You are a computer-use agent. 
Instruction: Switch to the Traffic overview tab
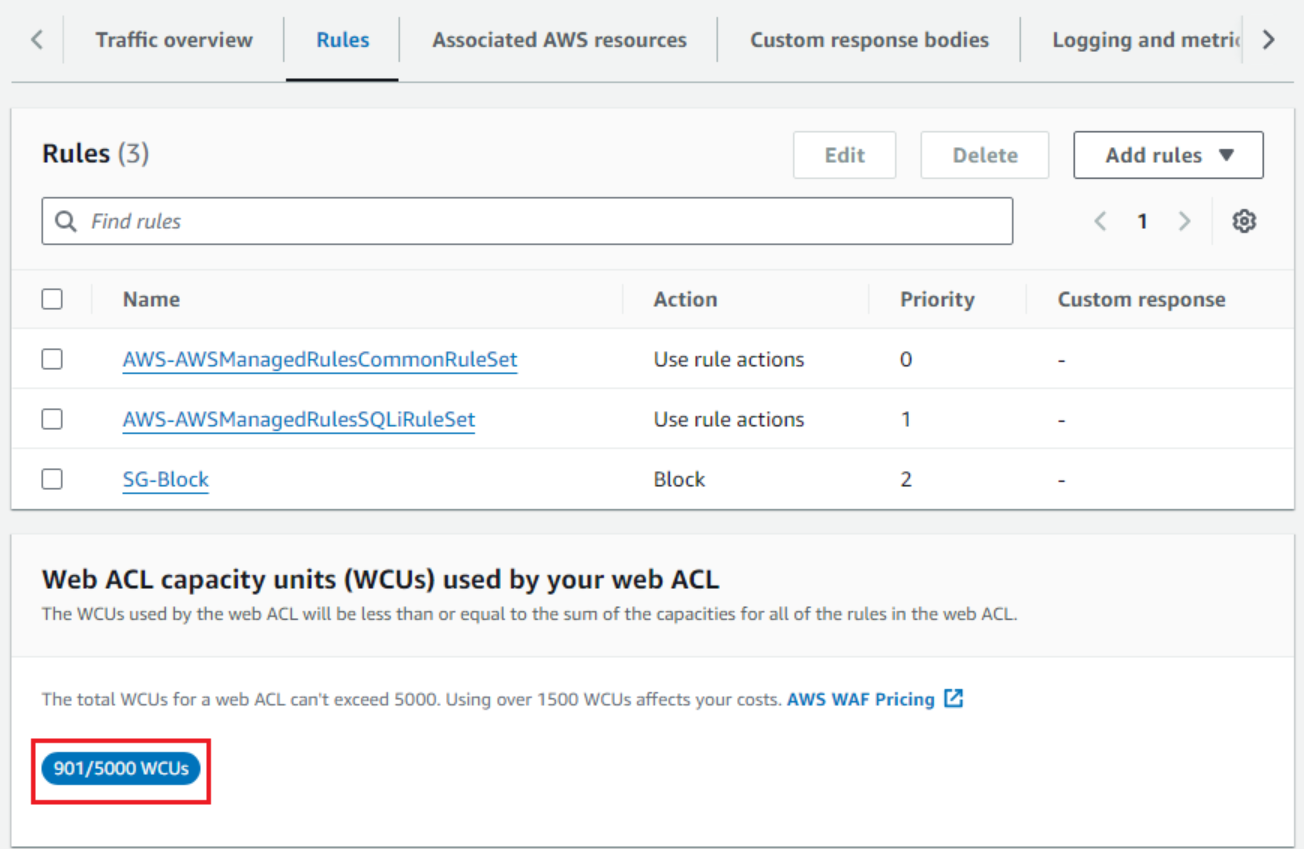coord(174,40)
